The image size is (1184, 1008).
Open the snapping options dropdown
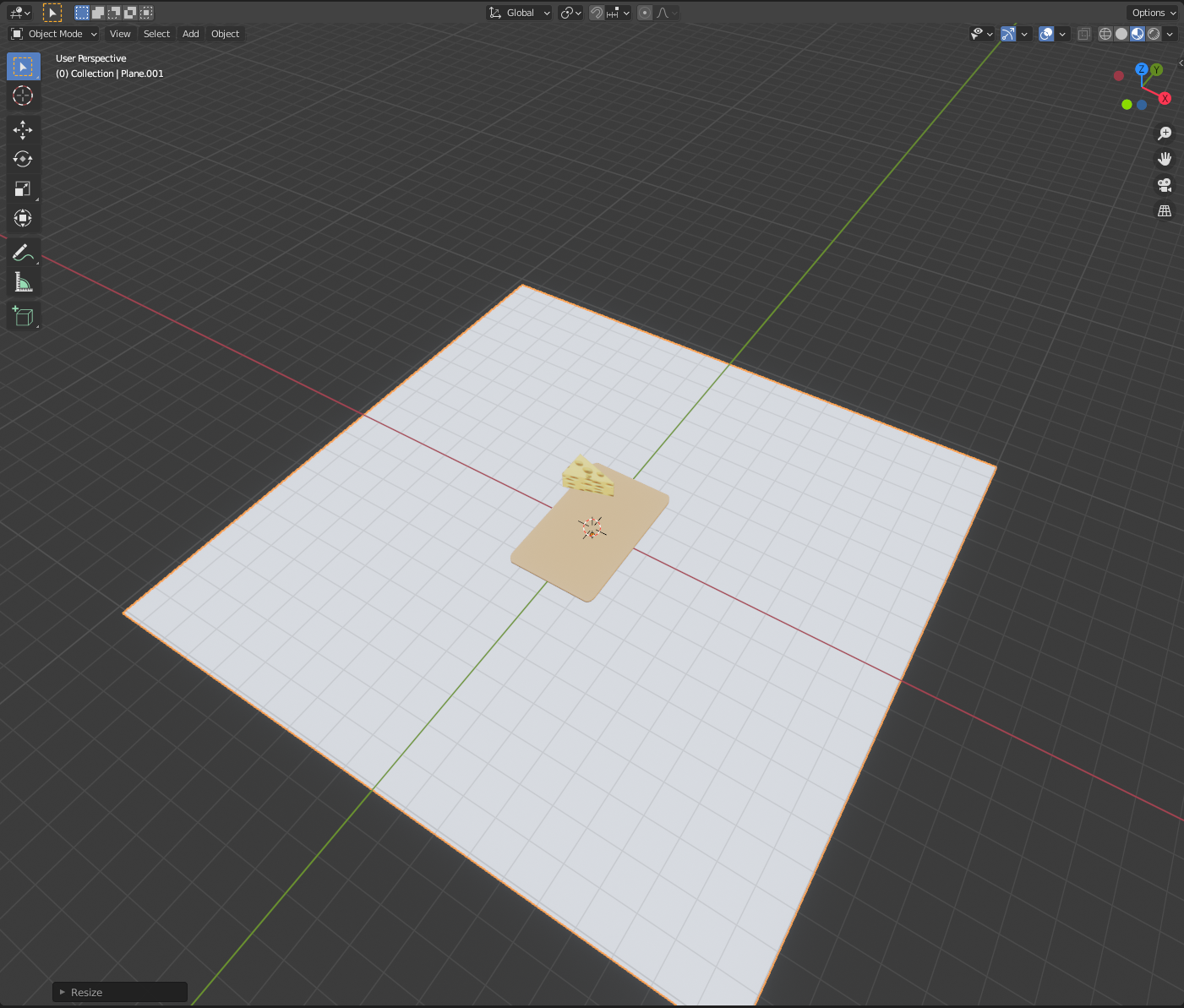(619, 13)
